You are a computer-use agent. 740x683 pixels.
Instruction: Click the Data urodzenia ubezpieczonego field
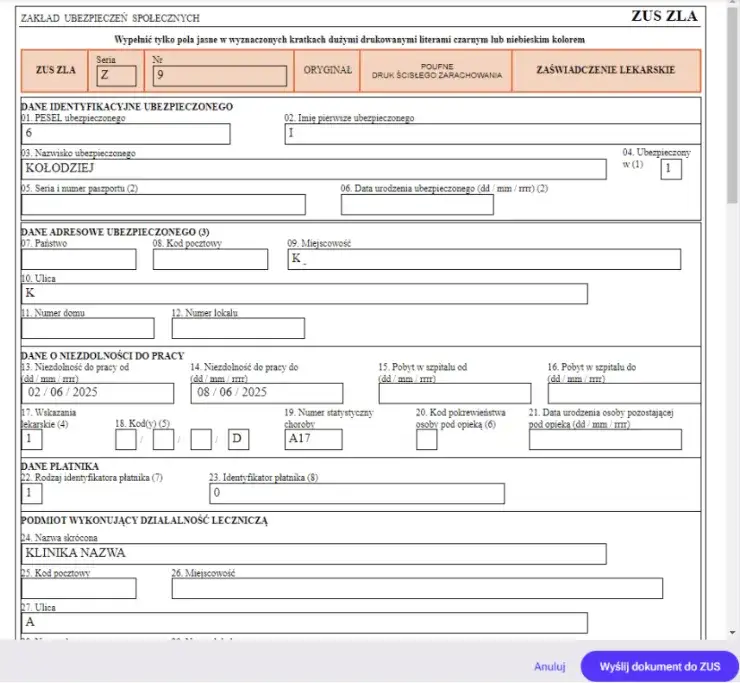[417, 204]
